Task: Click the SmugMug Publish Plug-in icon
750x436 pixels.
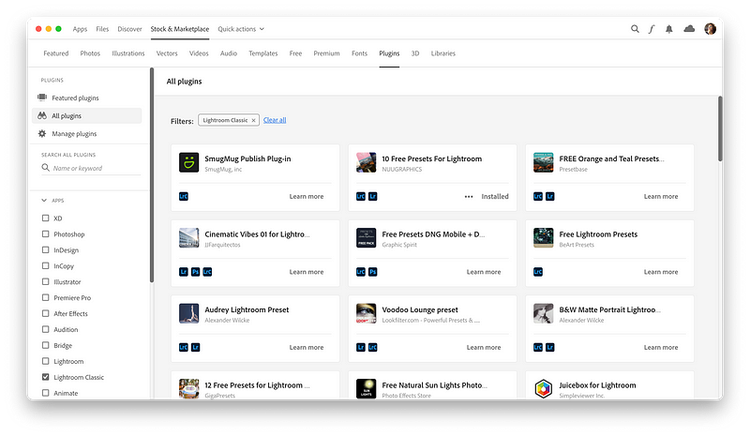Action: click(x=189, y=163)
